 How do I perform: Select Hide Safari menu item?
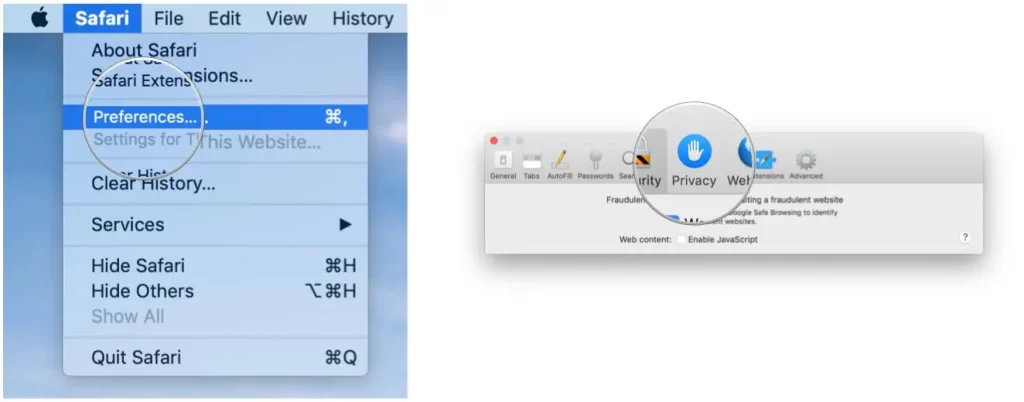[216, 266]
